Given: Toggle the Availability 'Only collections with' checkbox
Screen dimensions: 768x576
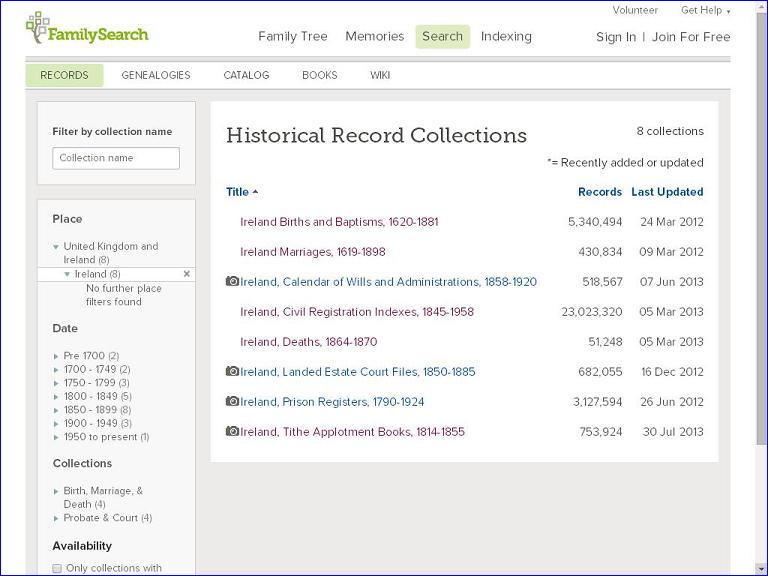Looking at the screenshot, I should tap(57, 568).
